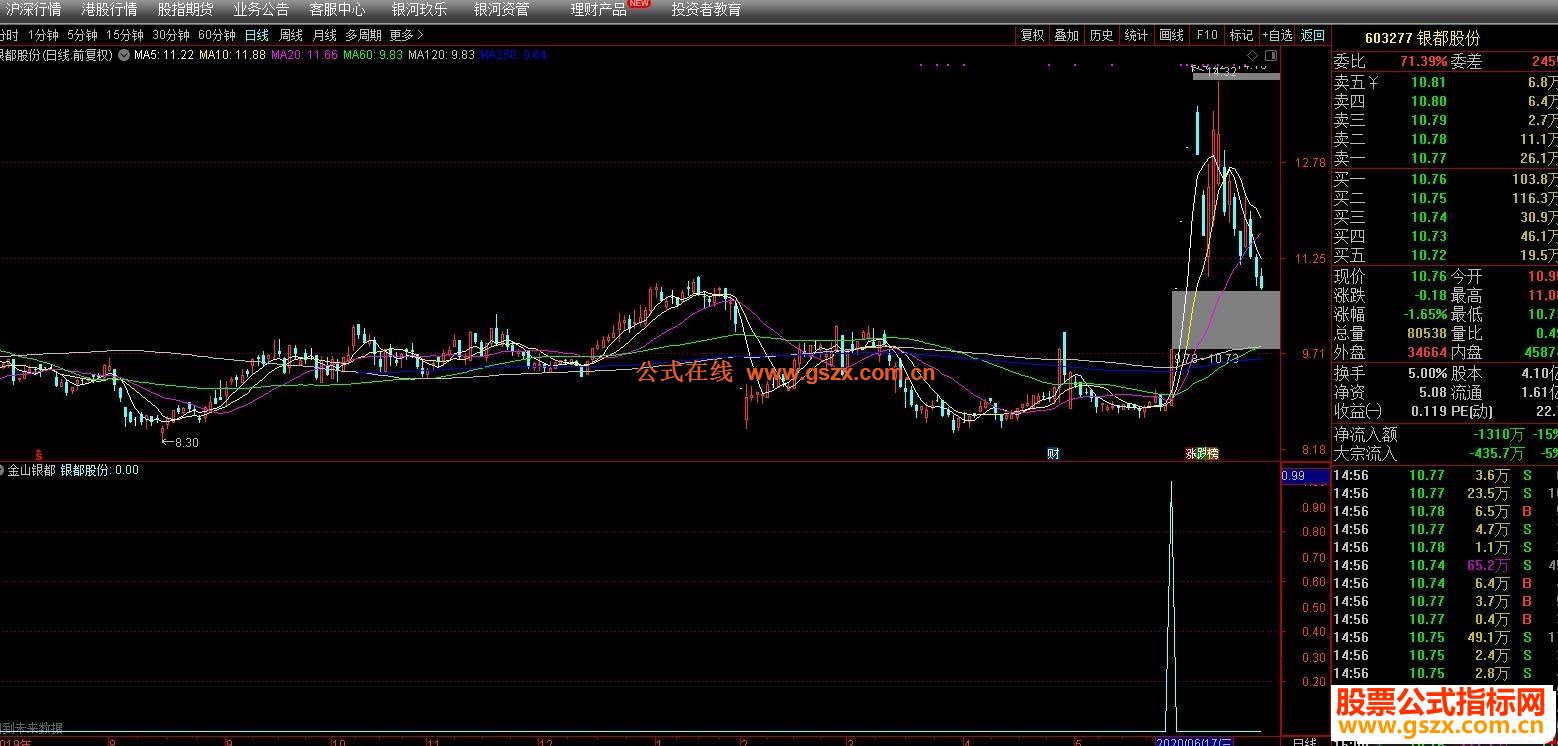1558x746 pixels.
Task: Click the 换手 5.00% value
Action: point(1425,372)
